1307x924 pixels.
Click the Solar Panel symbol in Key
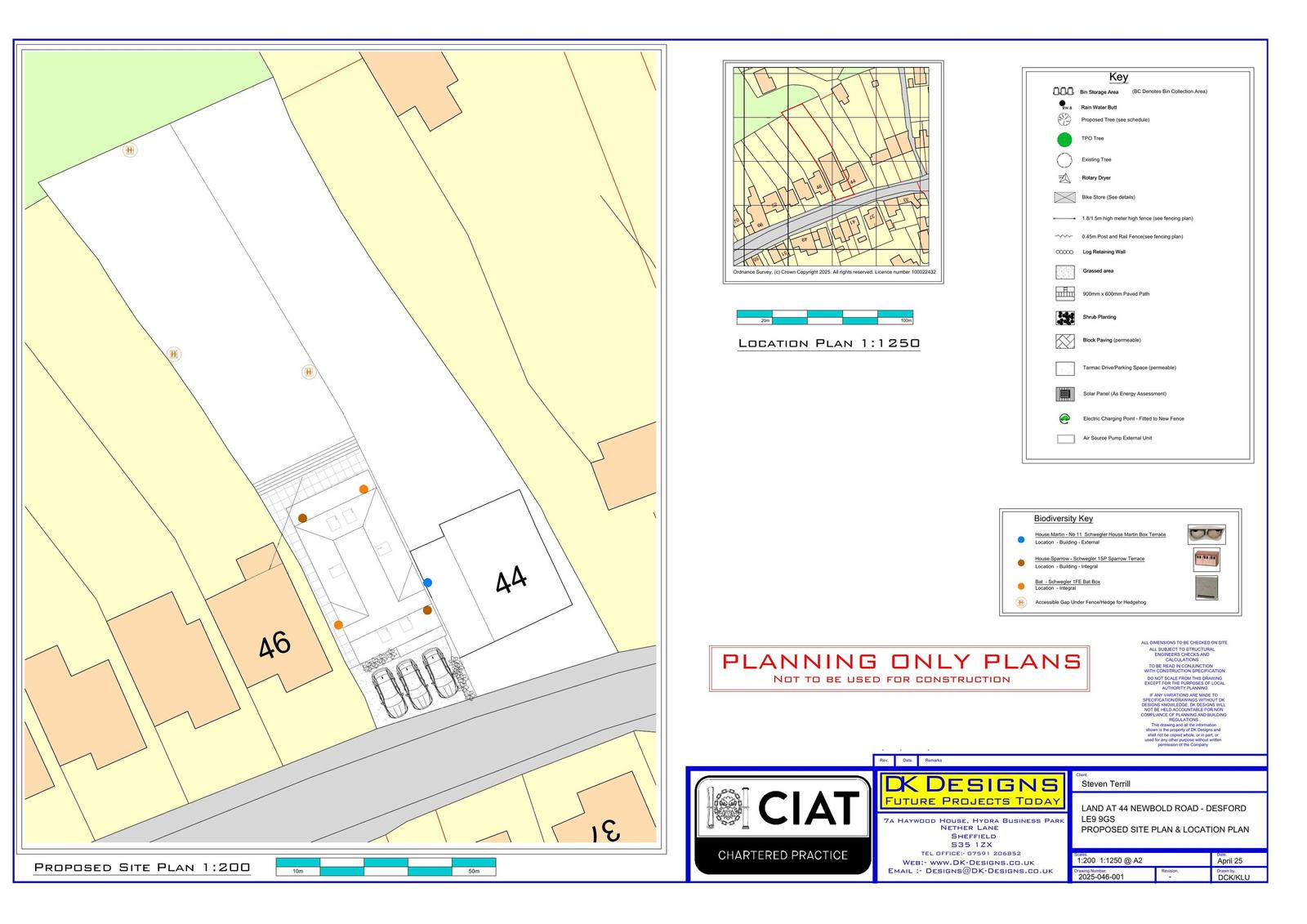click(x=1064, y=394)
